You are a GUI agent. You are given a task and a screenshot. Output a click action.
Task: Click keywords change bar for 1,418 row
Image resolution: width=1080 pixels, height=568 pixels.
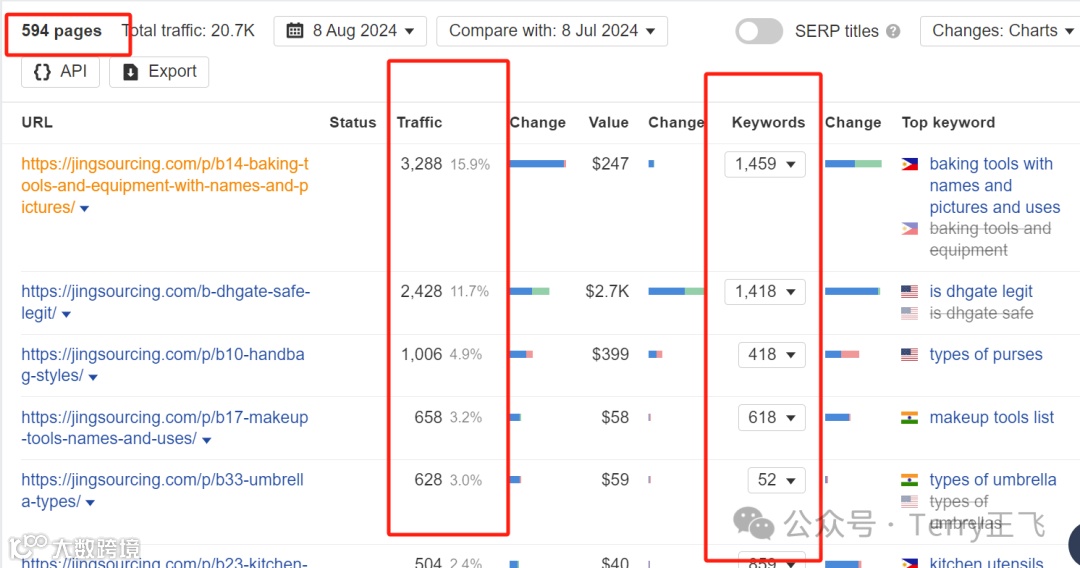(853, 291)
